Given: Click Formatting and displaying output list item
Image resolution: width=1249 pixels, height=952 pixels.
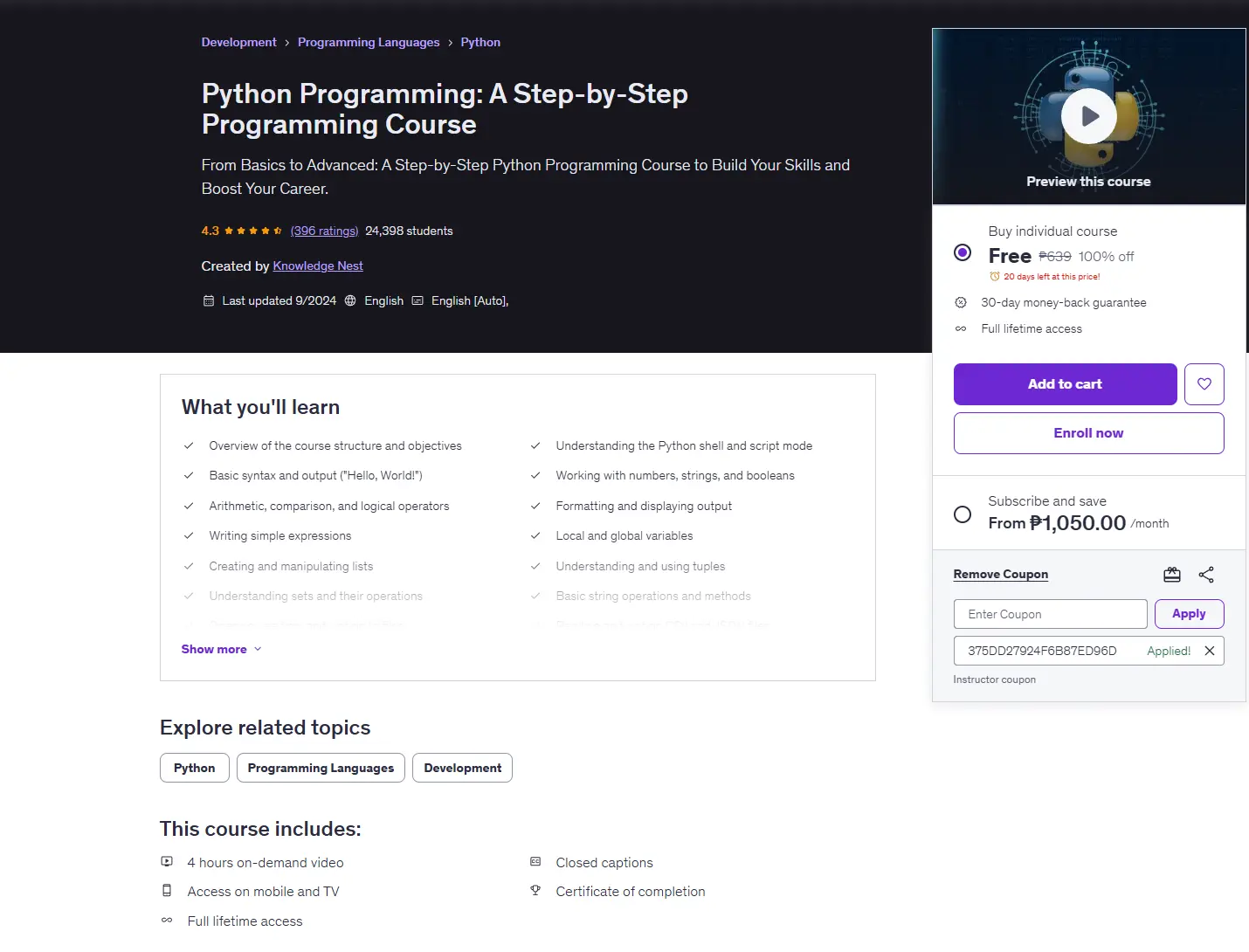Looking at the screenshot, I should (x=644, y=507).
